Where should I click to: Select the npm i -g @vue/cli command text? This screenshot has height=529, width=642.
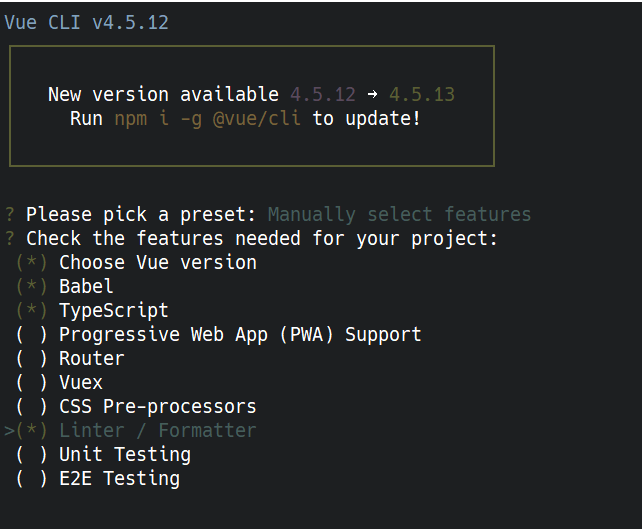pyautogui.click(x=208, y=119)
